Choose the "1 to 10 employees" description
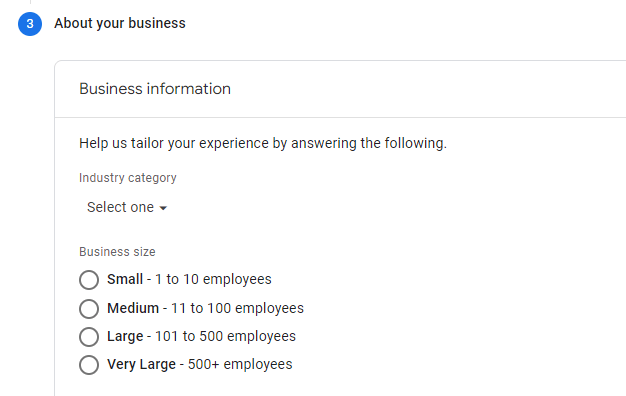This screenshot has width=626, height=396. click(x=213, y=279)
